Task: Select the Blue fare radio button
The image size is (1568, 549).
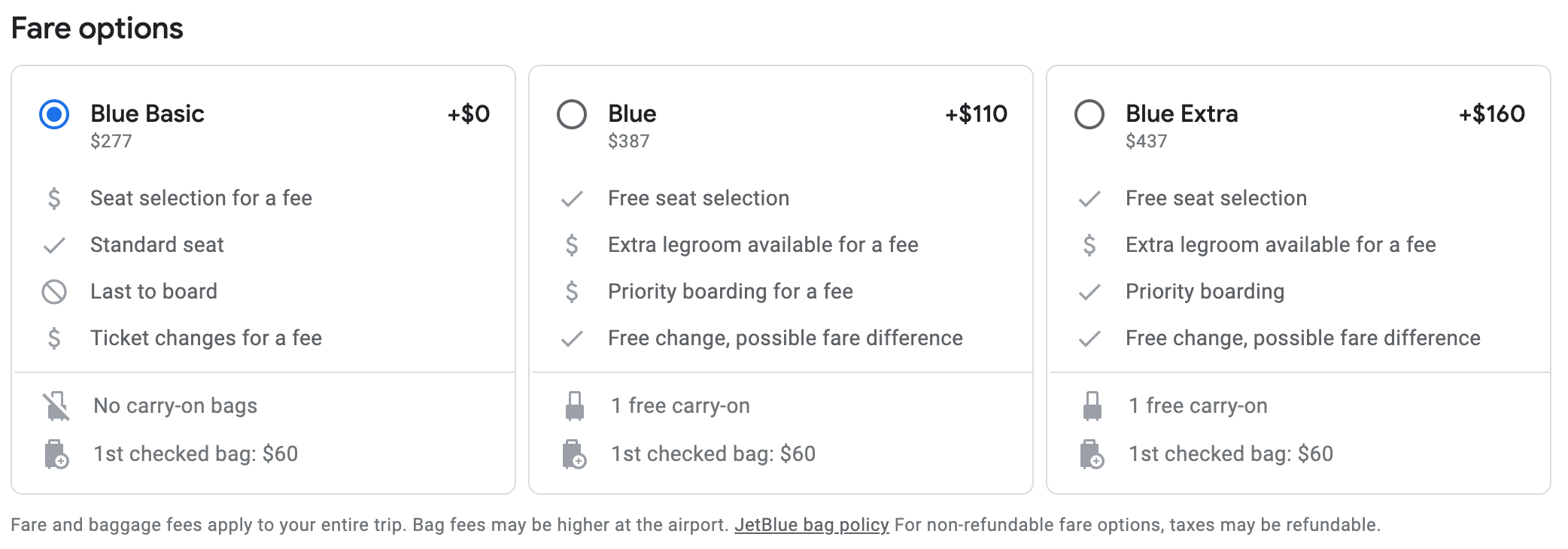Action: pos(572,114)
